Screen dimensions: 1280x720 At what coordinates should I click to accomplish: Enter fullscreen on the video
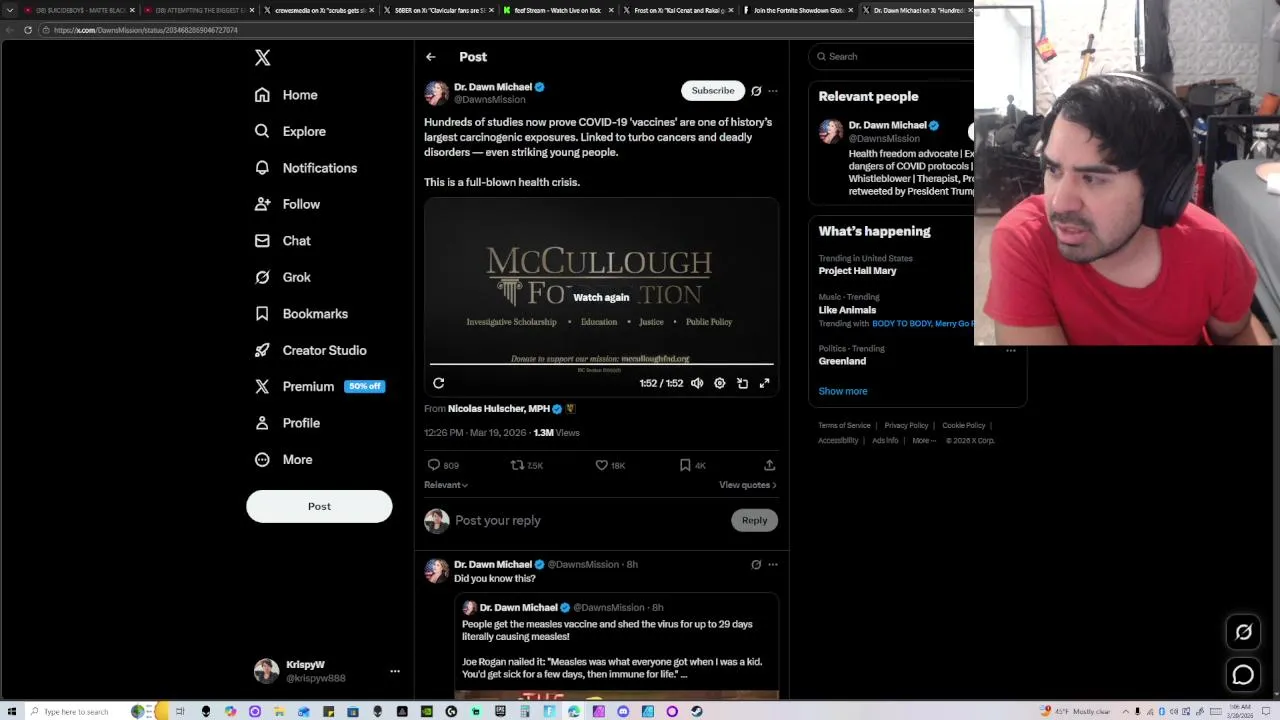point(764,383)
